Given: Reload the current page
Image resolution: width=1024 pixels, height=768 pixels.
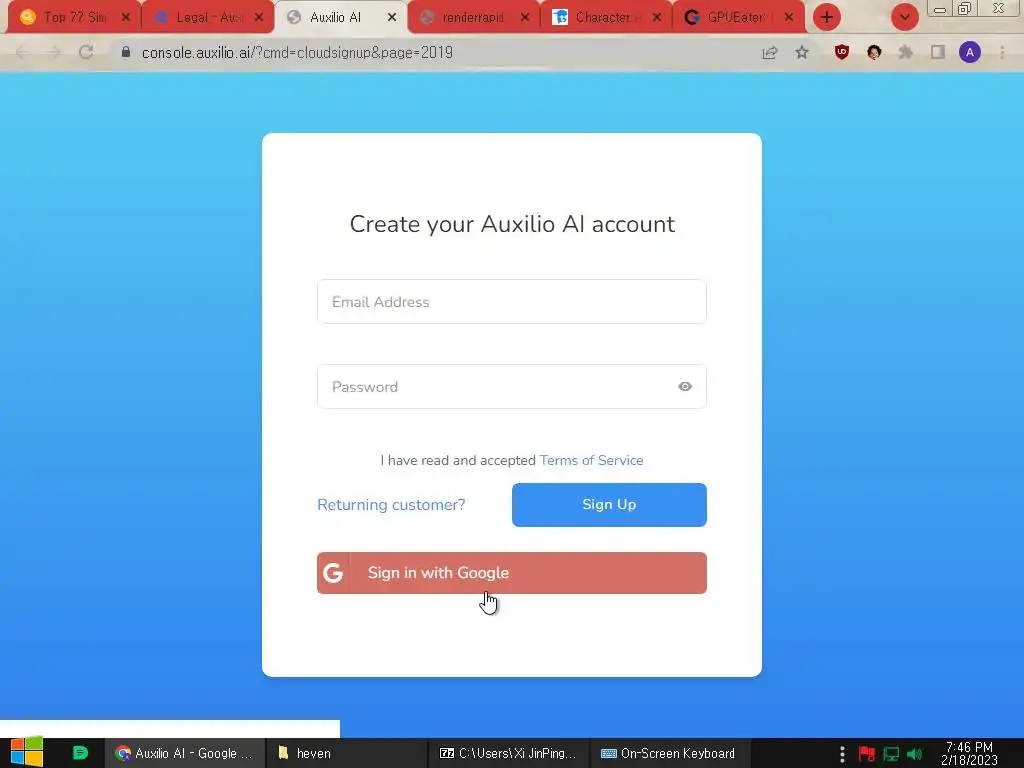Looking at the screenshot, I should (x=86, y=52).
